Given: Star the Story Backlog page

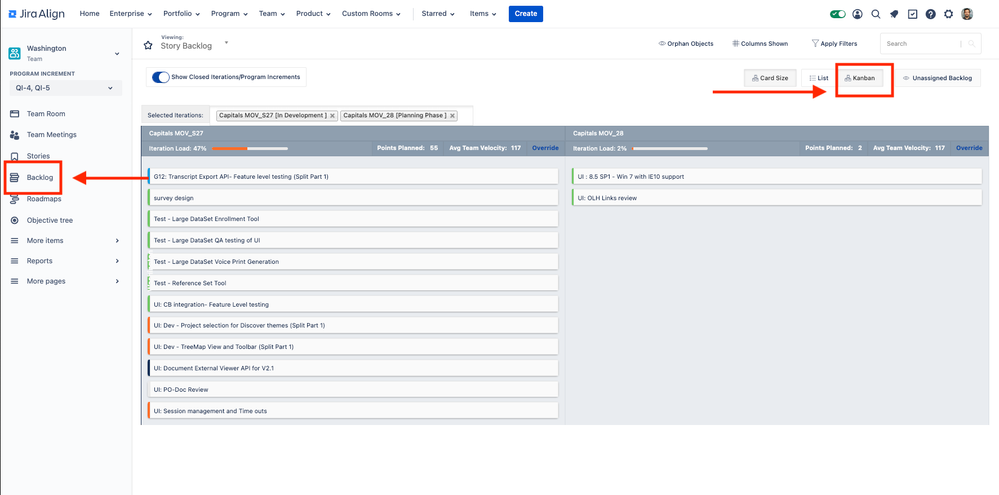Looking at the screenshot, I should (x=148, y=45).
